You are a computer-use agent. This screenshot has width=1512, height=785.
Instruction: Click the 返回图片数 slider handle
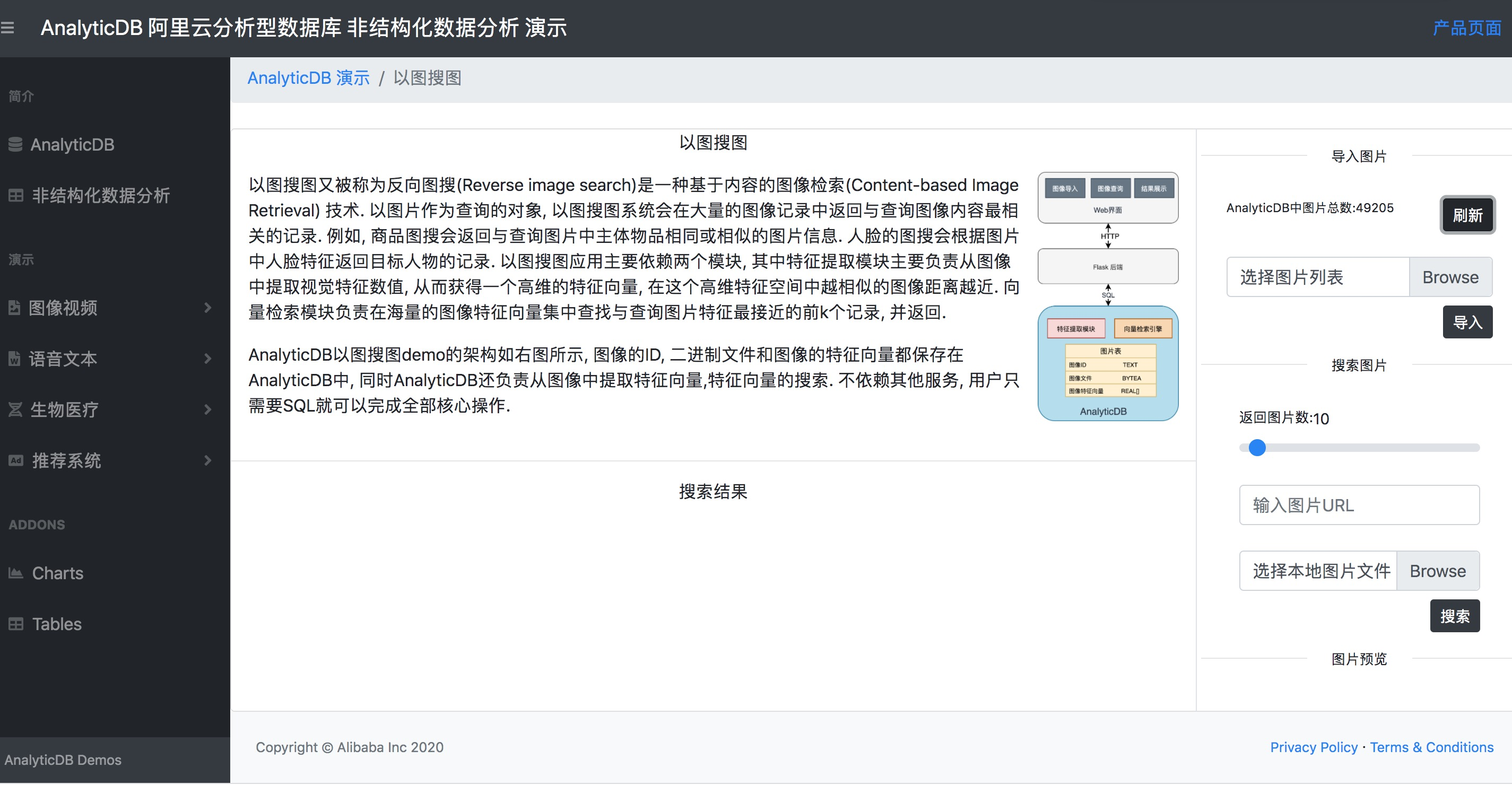(1257, 447)
